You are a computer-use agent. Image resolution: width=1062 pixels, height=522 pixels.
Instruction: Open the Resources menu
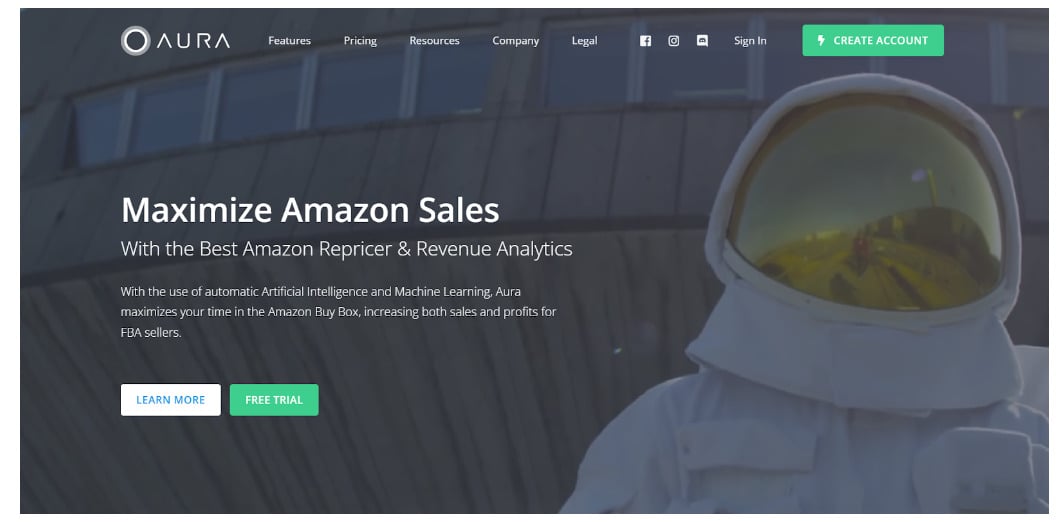coord(434,41)
